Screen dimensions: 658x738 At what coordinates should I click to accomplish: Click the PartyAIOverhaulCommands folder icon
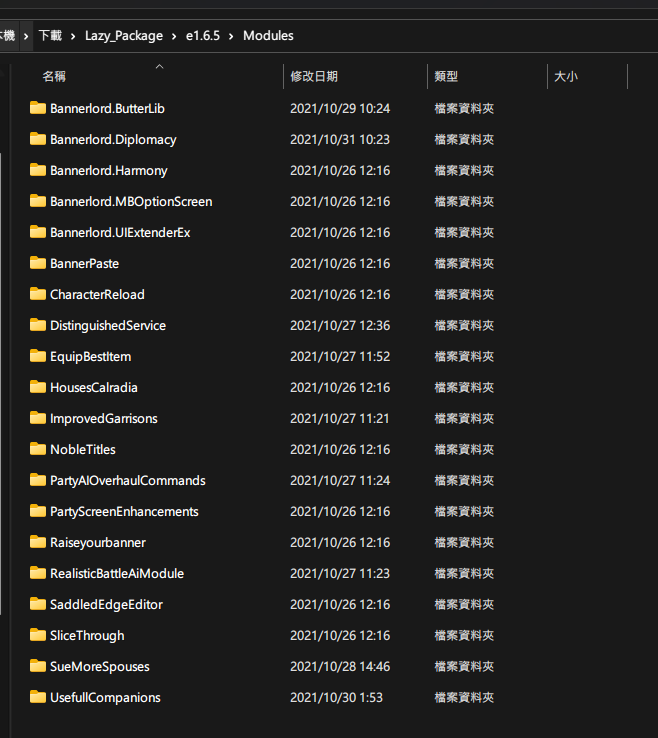tap(38, 480)
